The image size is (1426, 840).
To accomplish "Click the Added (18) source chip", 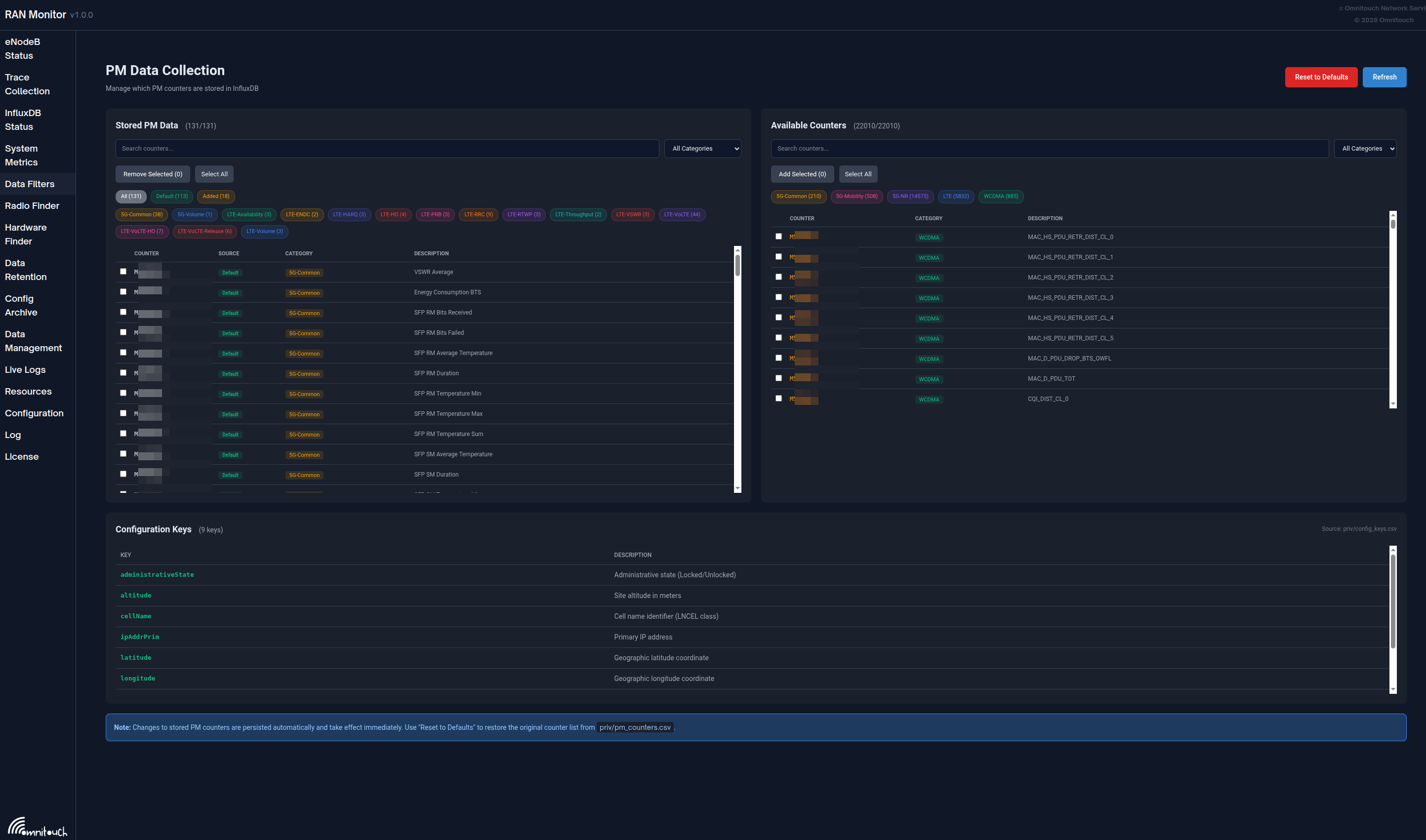I will pos(216,197).
